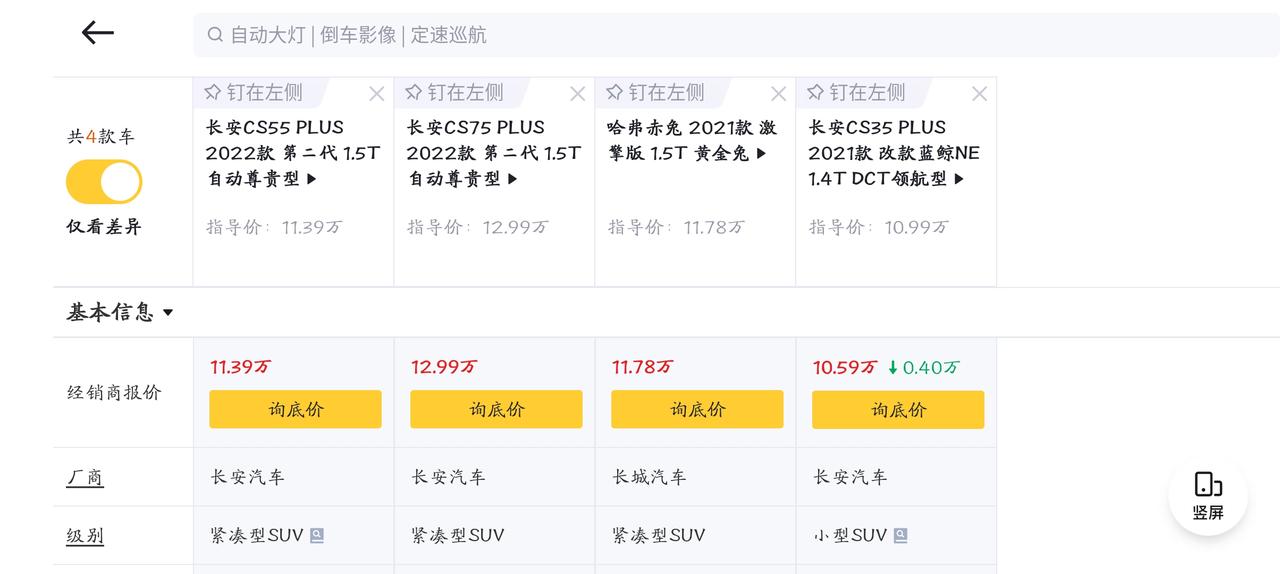Open model selector for 哈弗赤兔 2021款
Image resolution: width=1280 pixels, height=574 pixels.
click(692, 141)
